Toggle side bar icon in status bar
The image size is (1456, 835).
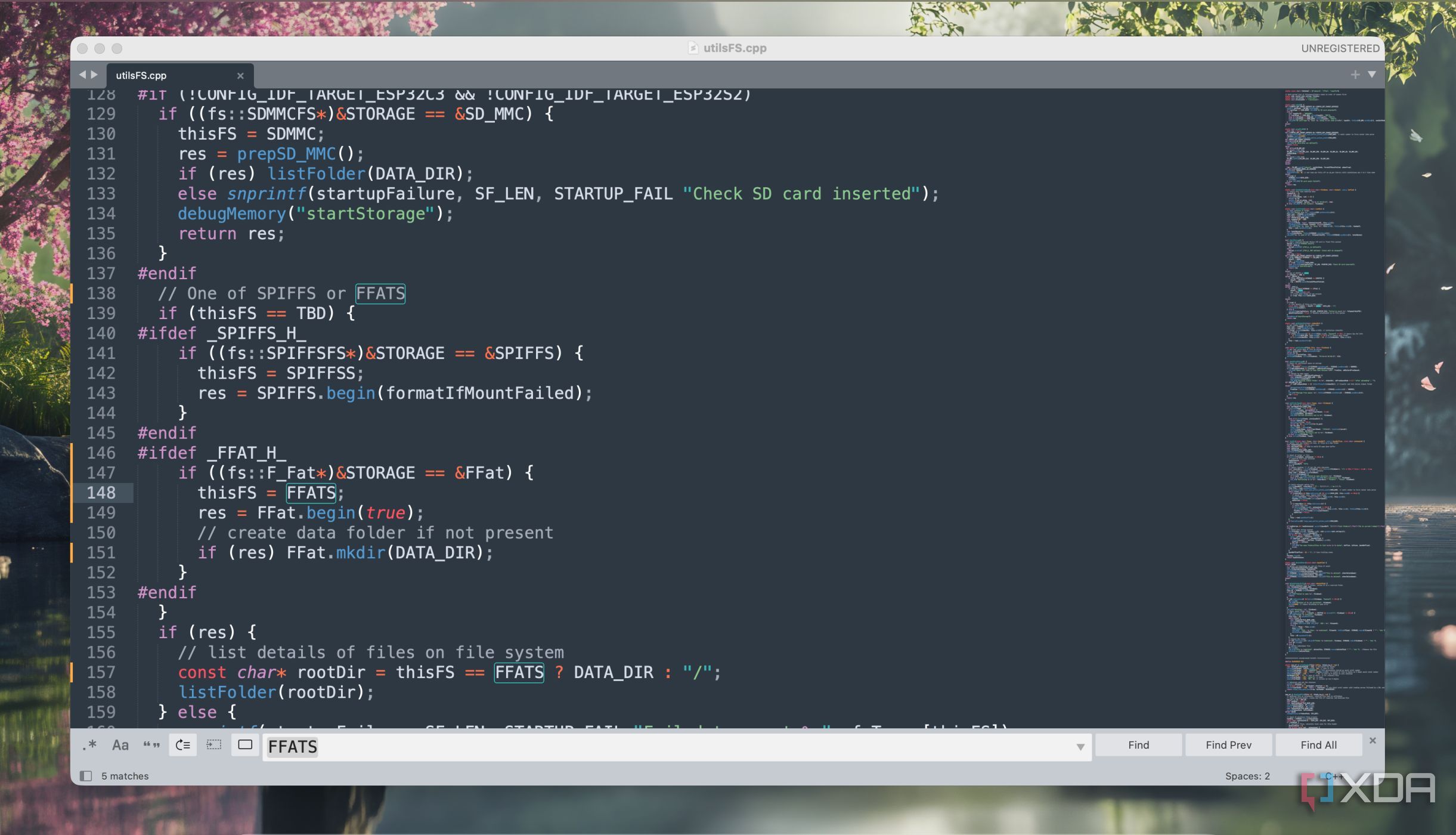[x=86, y=776]
